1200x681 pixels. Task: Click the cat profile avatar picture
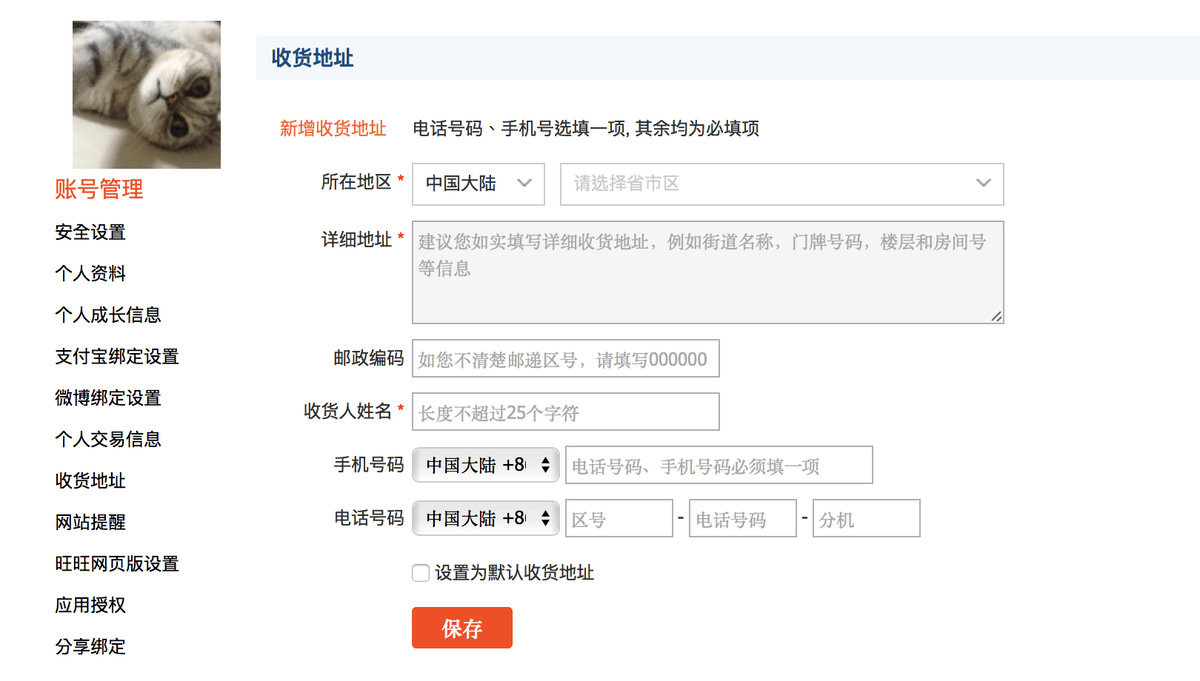[x=147, y=95]
